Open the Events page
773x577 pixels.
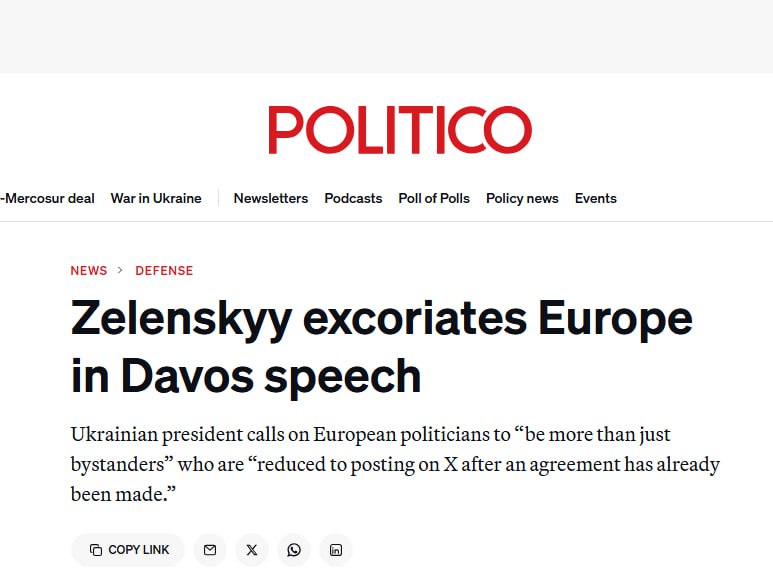click(595, 198)
